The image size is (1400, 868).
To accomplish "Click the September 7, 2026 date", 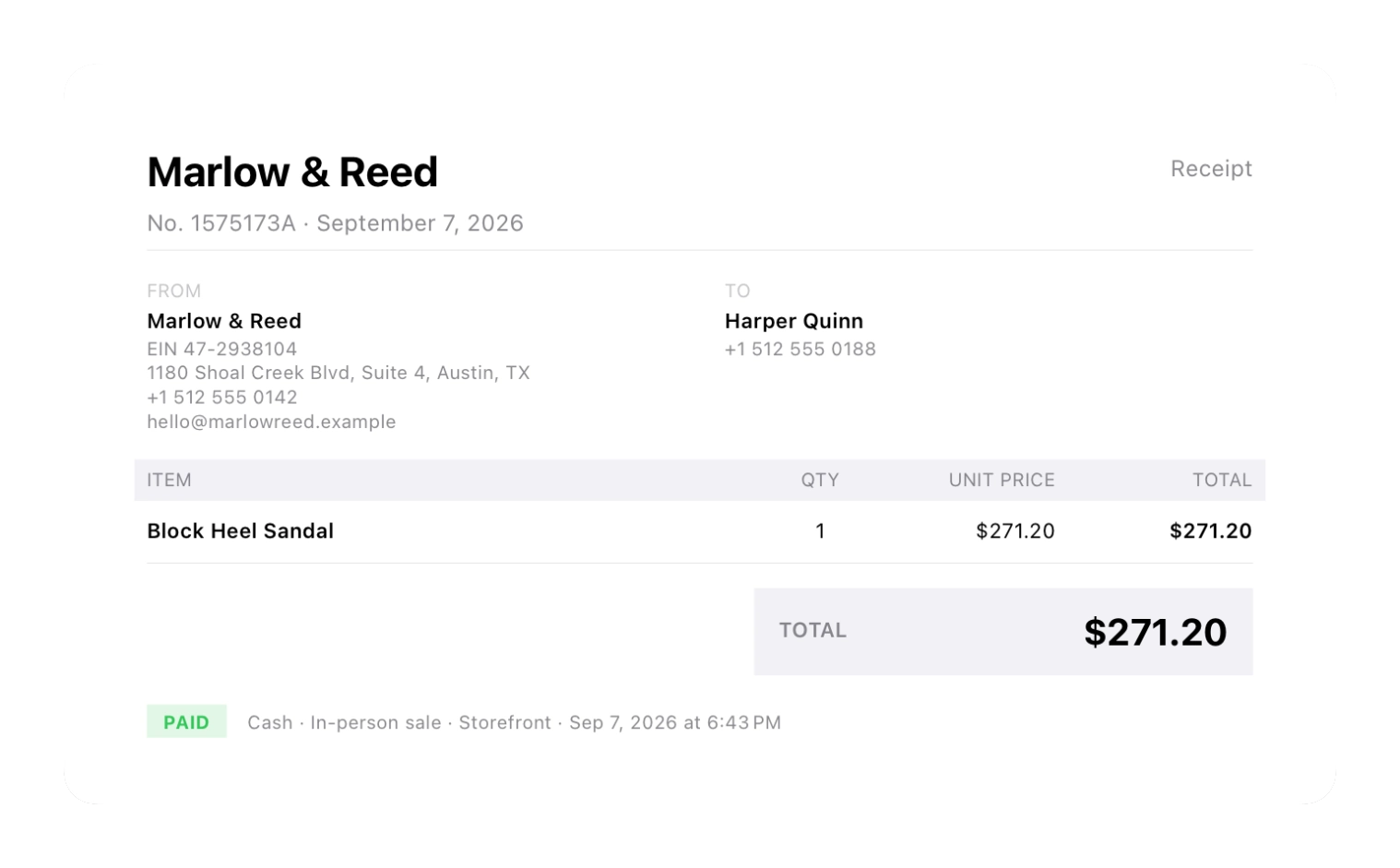I will point(420,223).
